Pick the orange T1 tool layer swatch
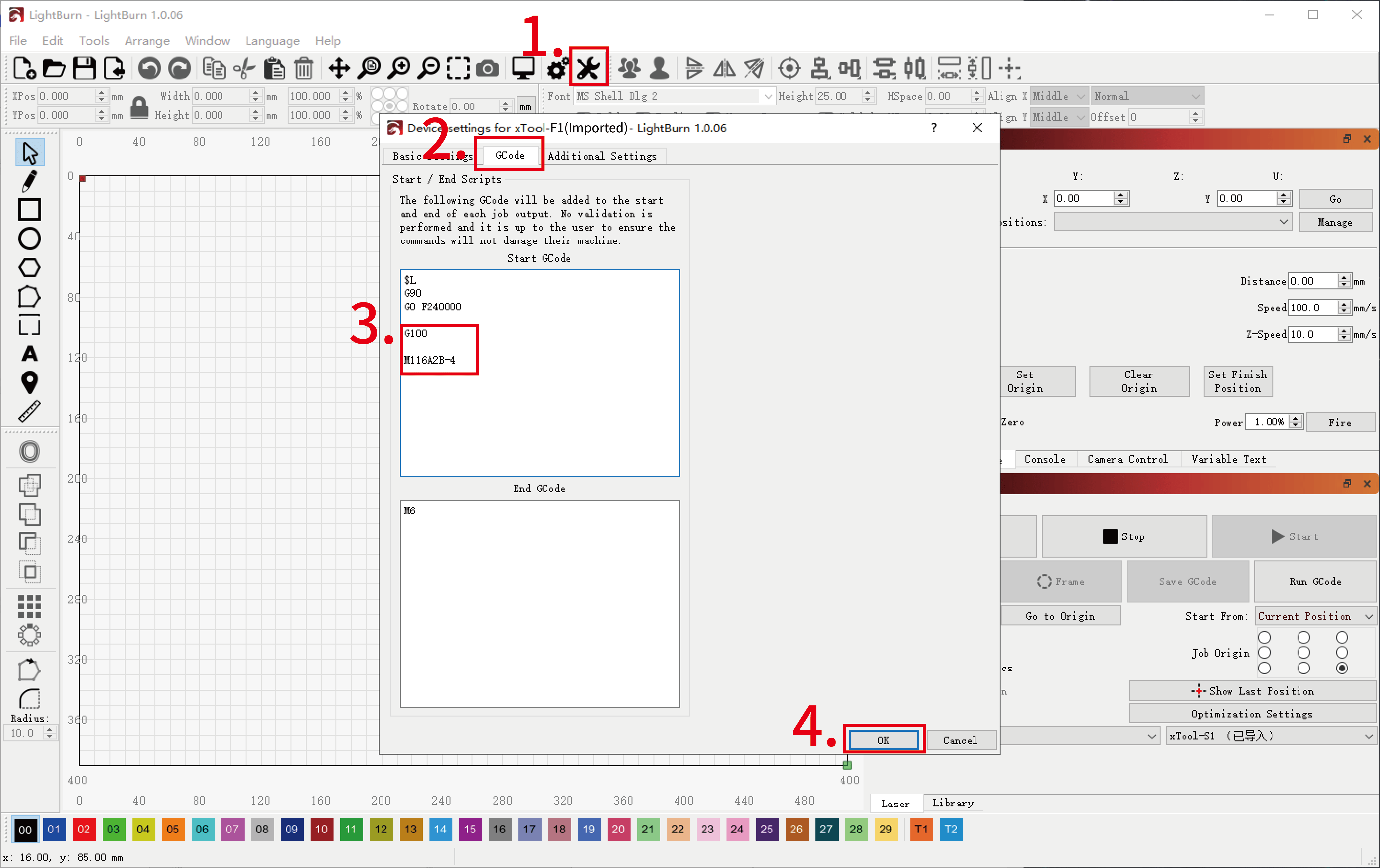Screen dimensions: 1380x868 tap(921, 829)
